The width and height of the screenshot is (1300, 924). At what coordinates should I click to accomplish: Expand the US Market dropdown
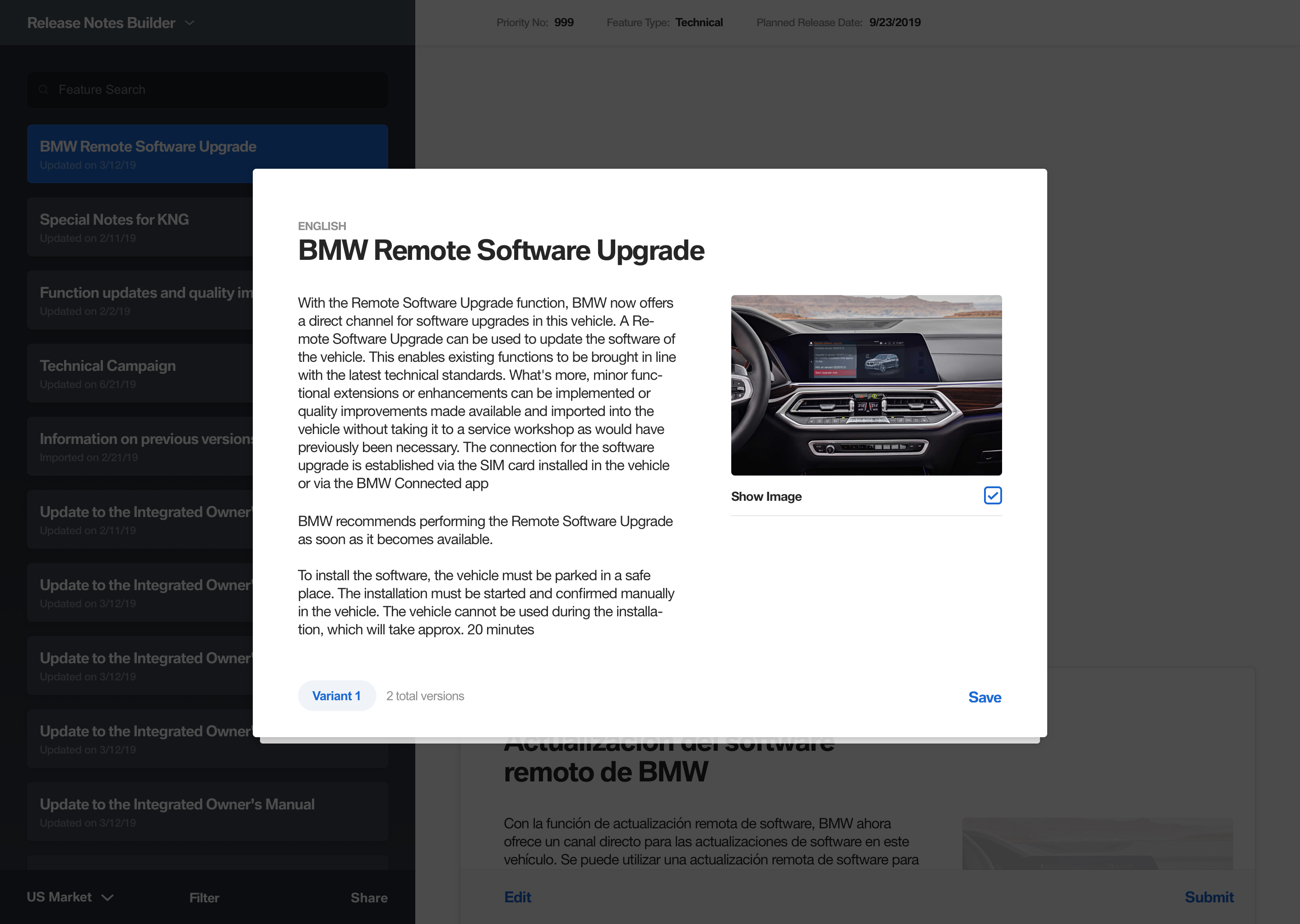point(70,897)
